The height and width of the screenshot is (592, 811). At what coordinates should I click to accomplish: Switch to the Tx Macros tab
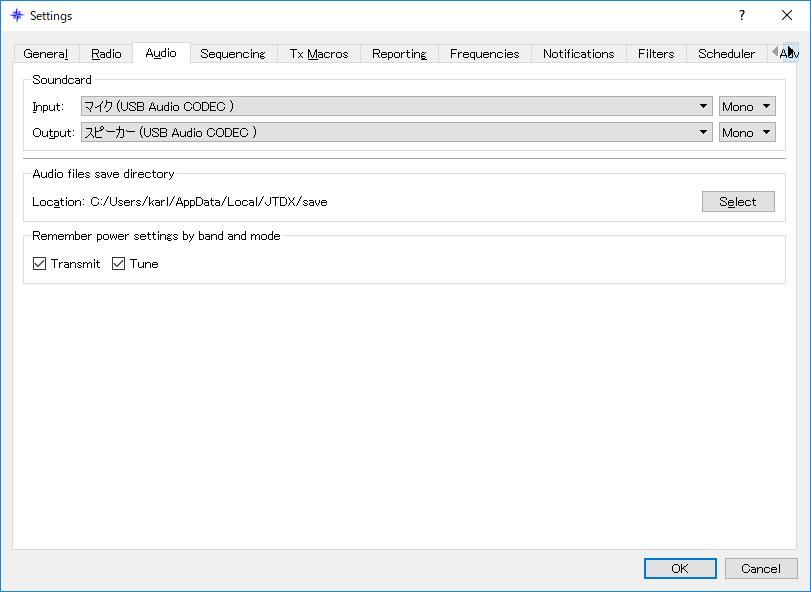coord(319,54)
